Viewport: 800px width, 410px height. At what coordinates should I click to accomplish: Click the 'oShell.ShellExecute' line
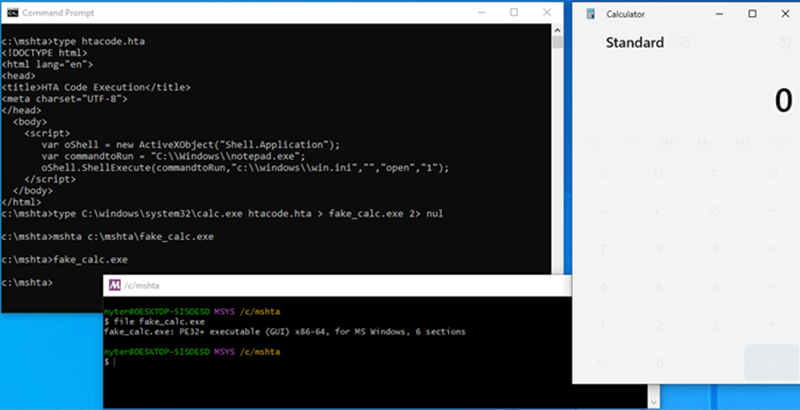pyautogui.click(x=245, y=168)
